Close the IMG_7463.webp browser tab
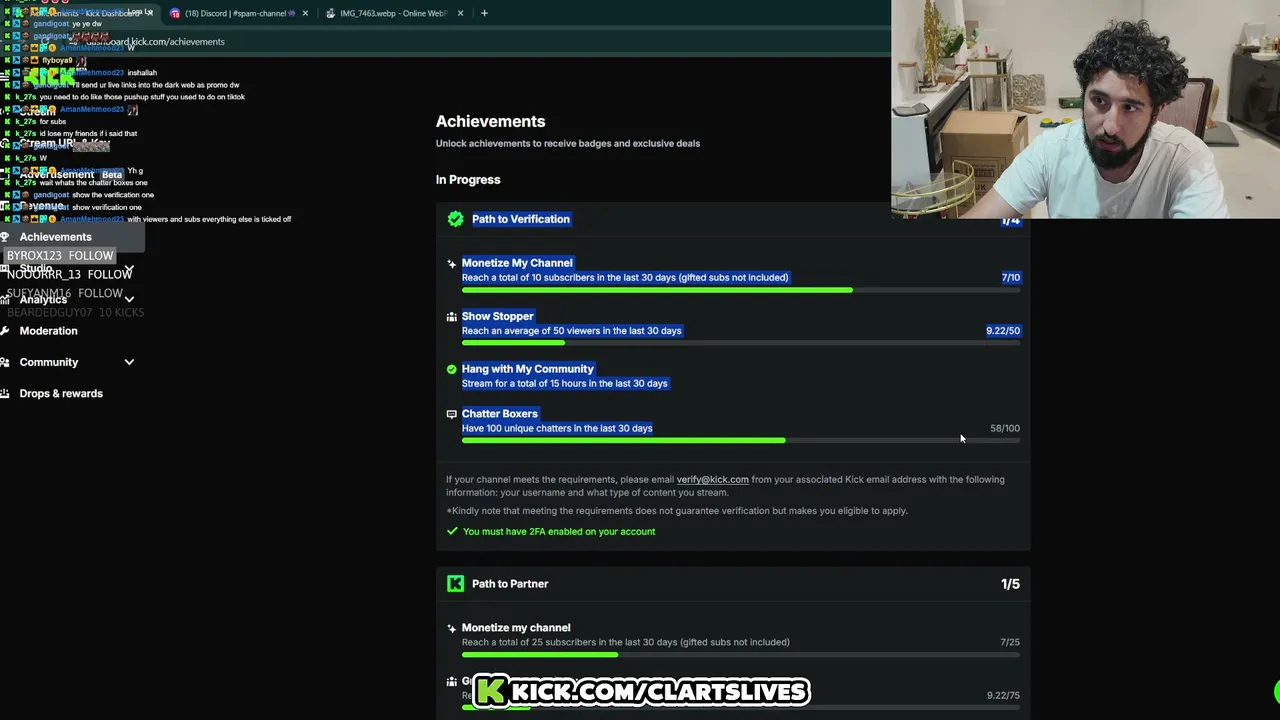The image size is (1280, 720). (x=461, y=13)
